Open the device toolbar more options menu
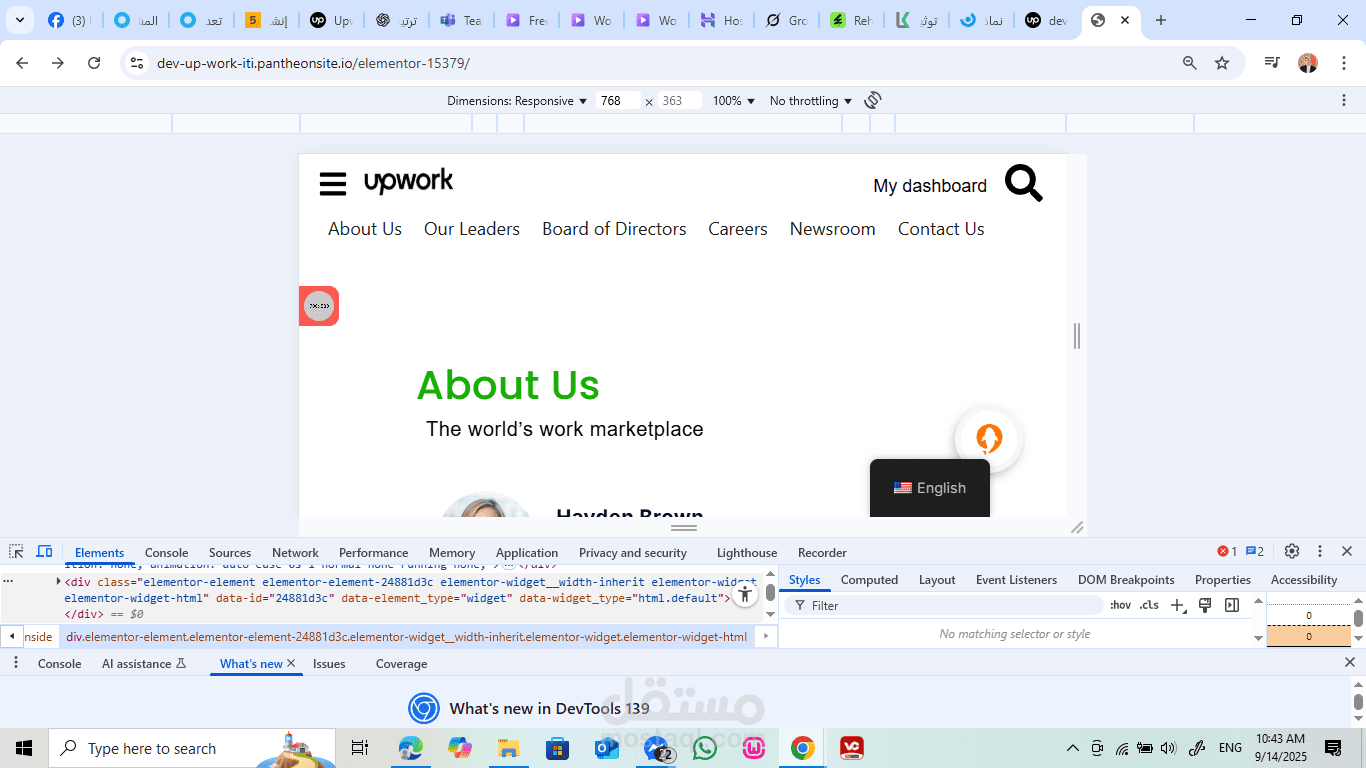This screenshot has height=768, width=1366. (1344, 100)
